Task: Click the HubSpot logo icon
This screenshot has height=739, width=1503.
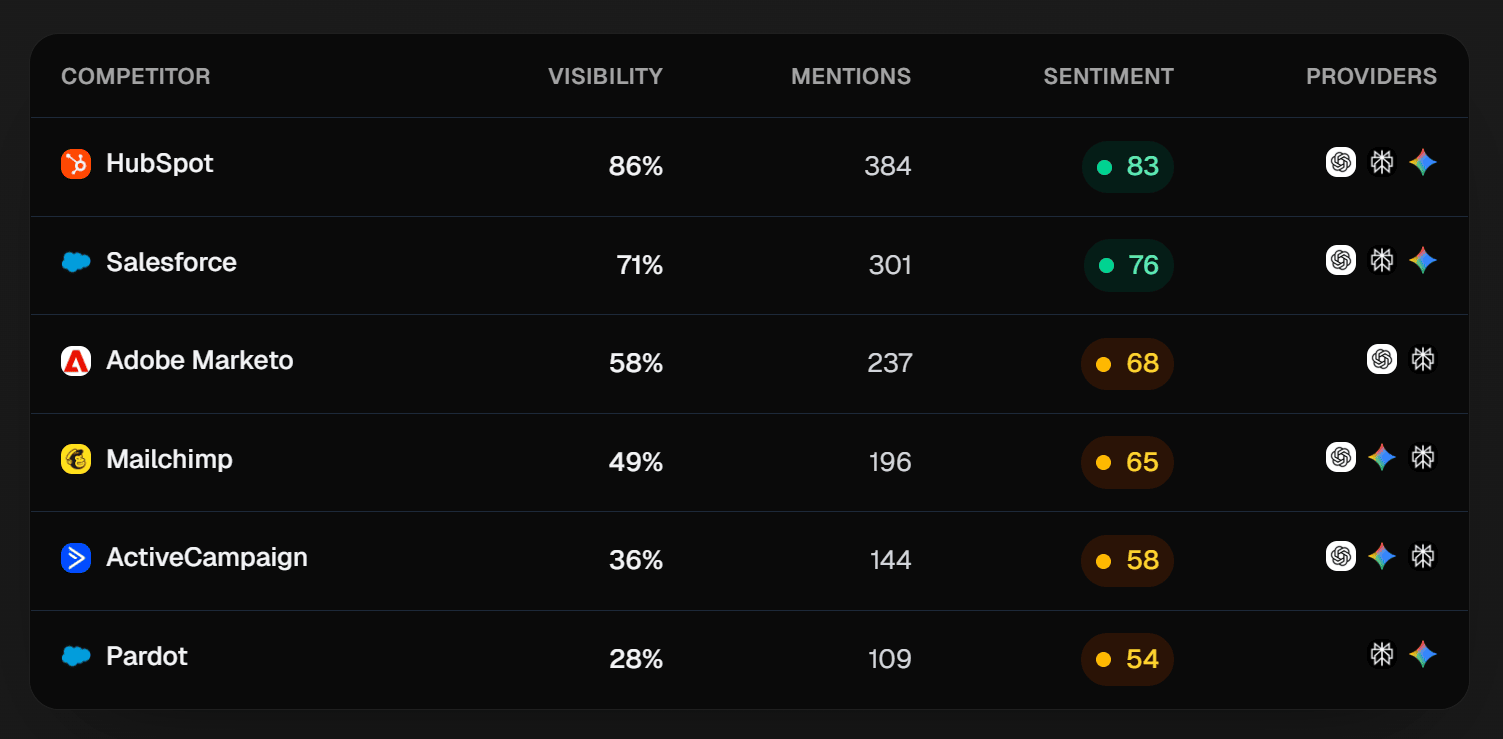Action: click(76, 164)
